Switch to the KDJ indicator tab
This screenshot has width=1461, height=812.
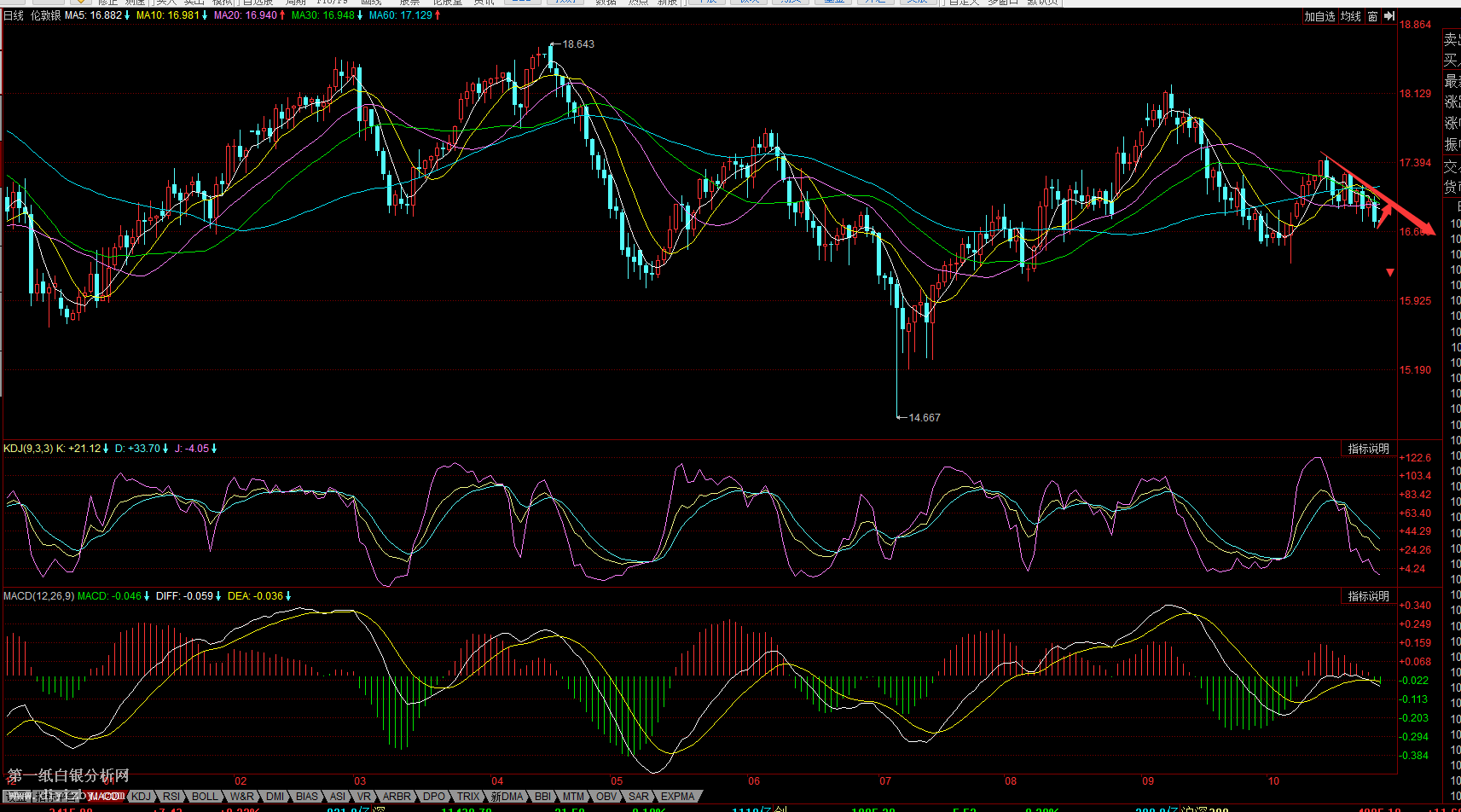point(141,797)
